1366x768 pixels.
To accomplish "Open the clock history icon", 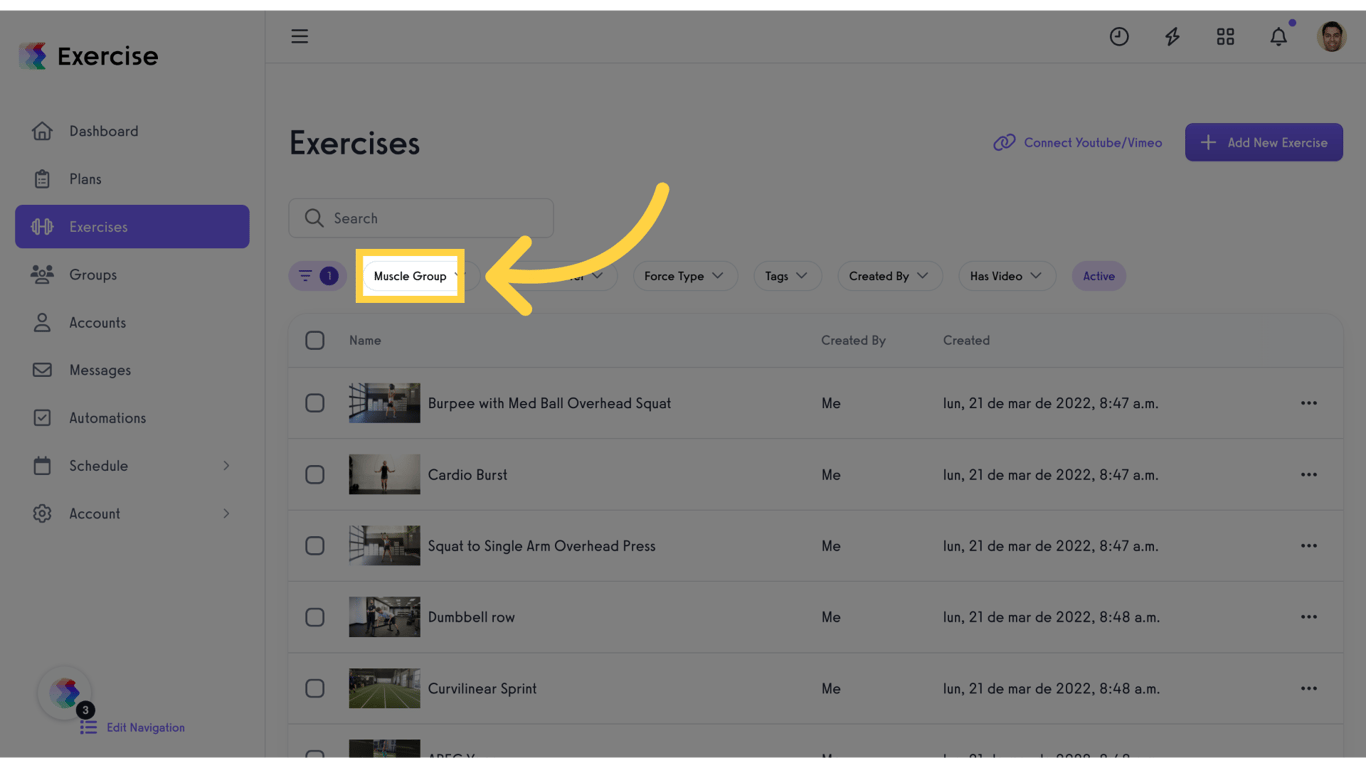I will coord(1119,37).
